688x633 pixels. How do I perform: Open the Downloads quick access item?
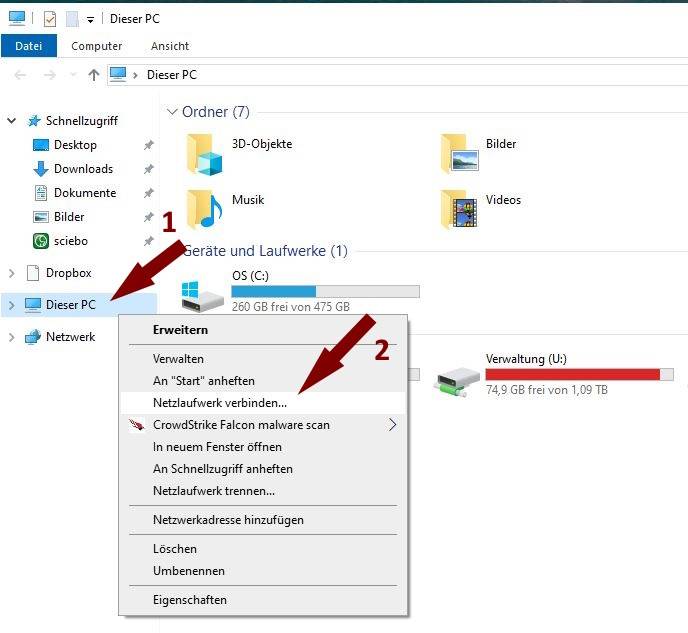pyautogui.click(x=83, y=169)
